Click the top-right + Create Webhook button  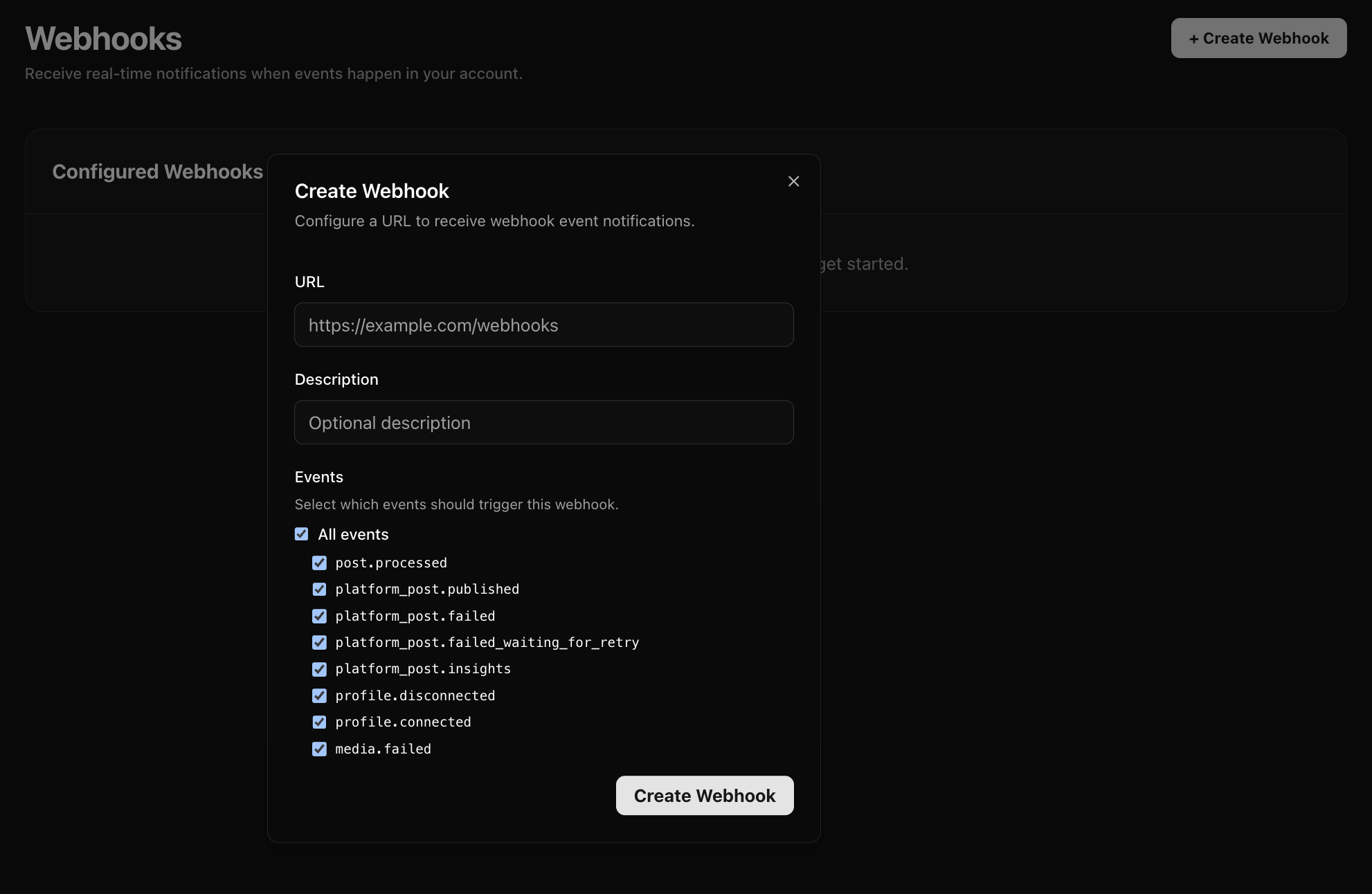[1258, 38]
